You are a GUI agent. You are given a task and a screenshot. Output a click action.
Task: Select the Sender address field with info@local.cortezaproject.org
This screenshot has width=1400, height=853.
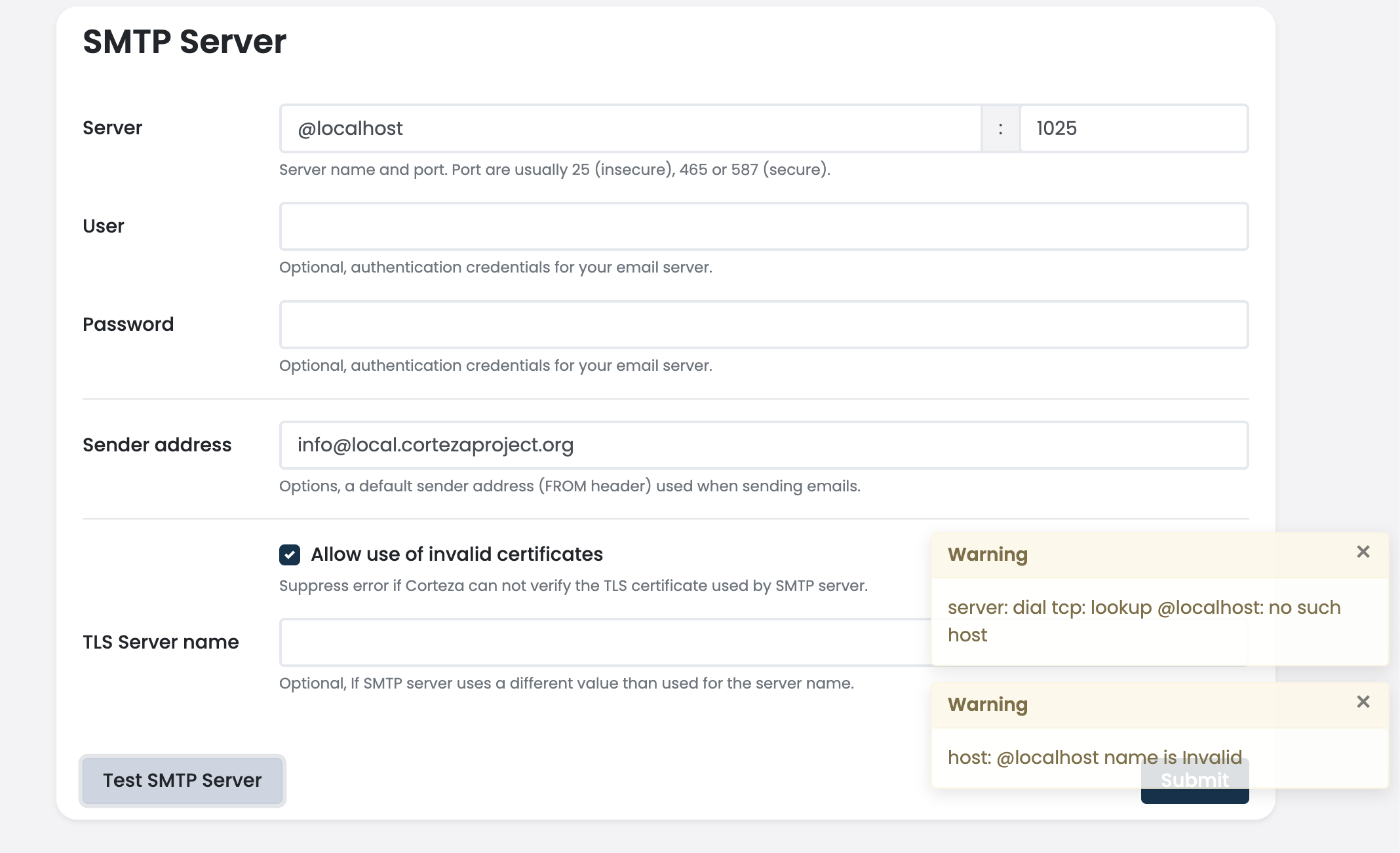[763, 445]
